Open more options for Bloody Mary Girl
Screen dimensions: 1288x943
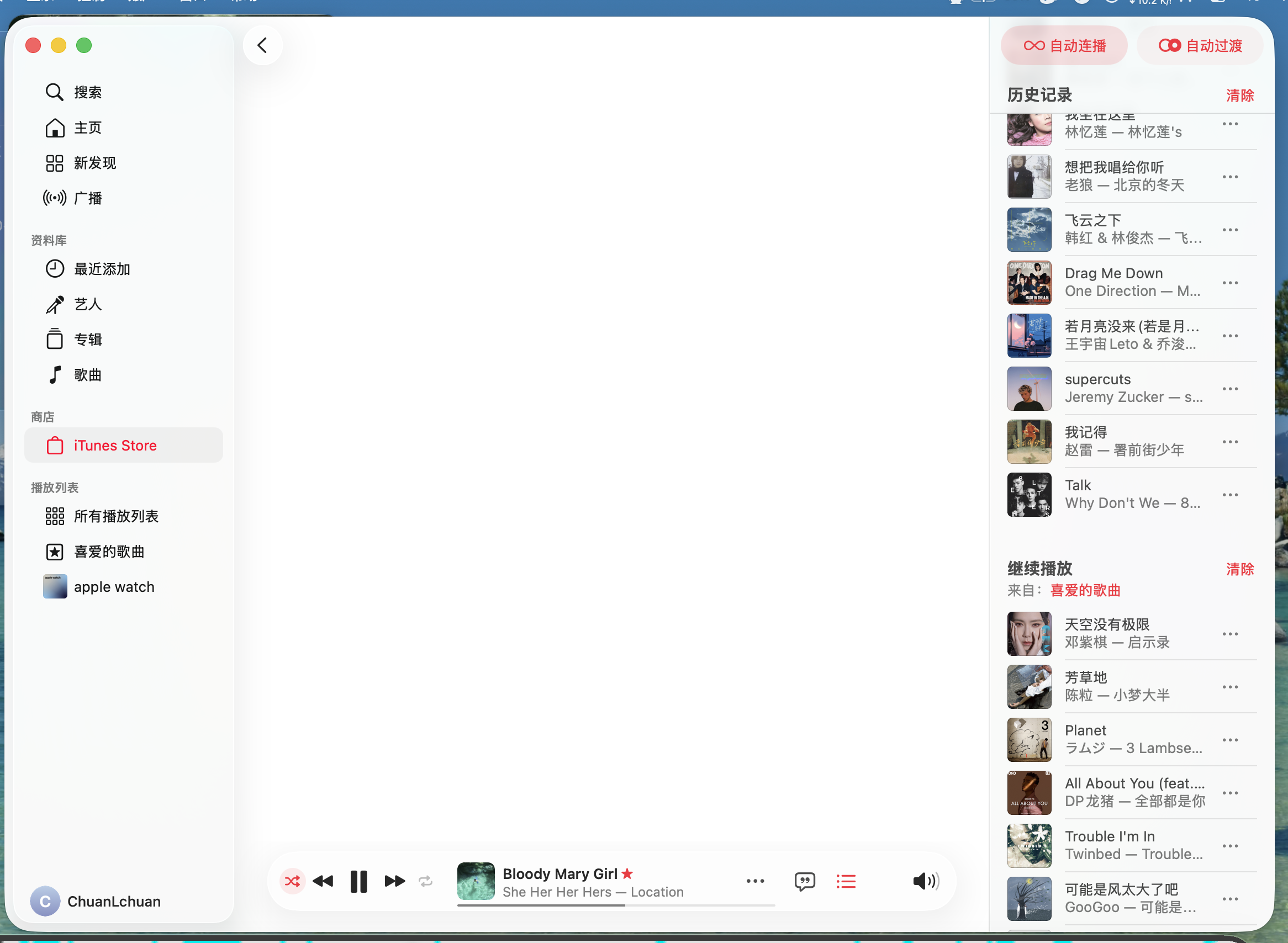pos(755,881)
